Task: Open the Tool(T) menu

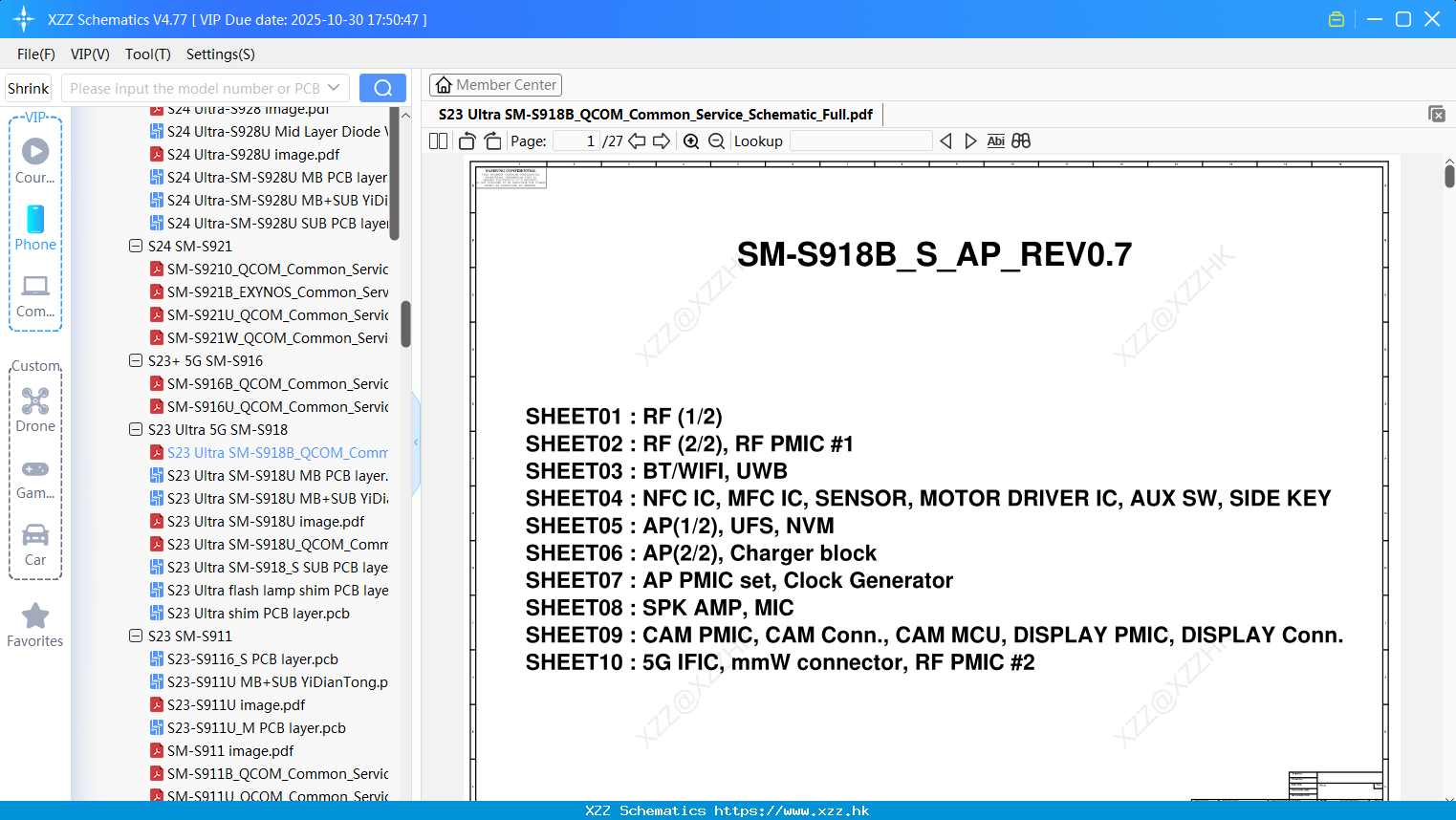Action: pyautogui.click(x=148, y=54)
